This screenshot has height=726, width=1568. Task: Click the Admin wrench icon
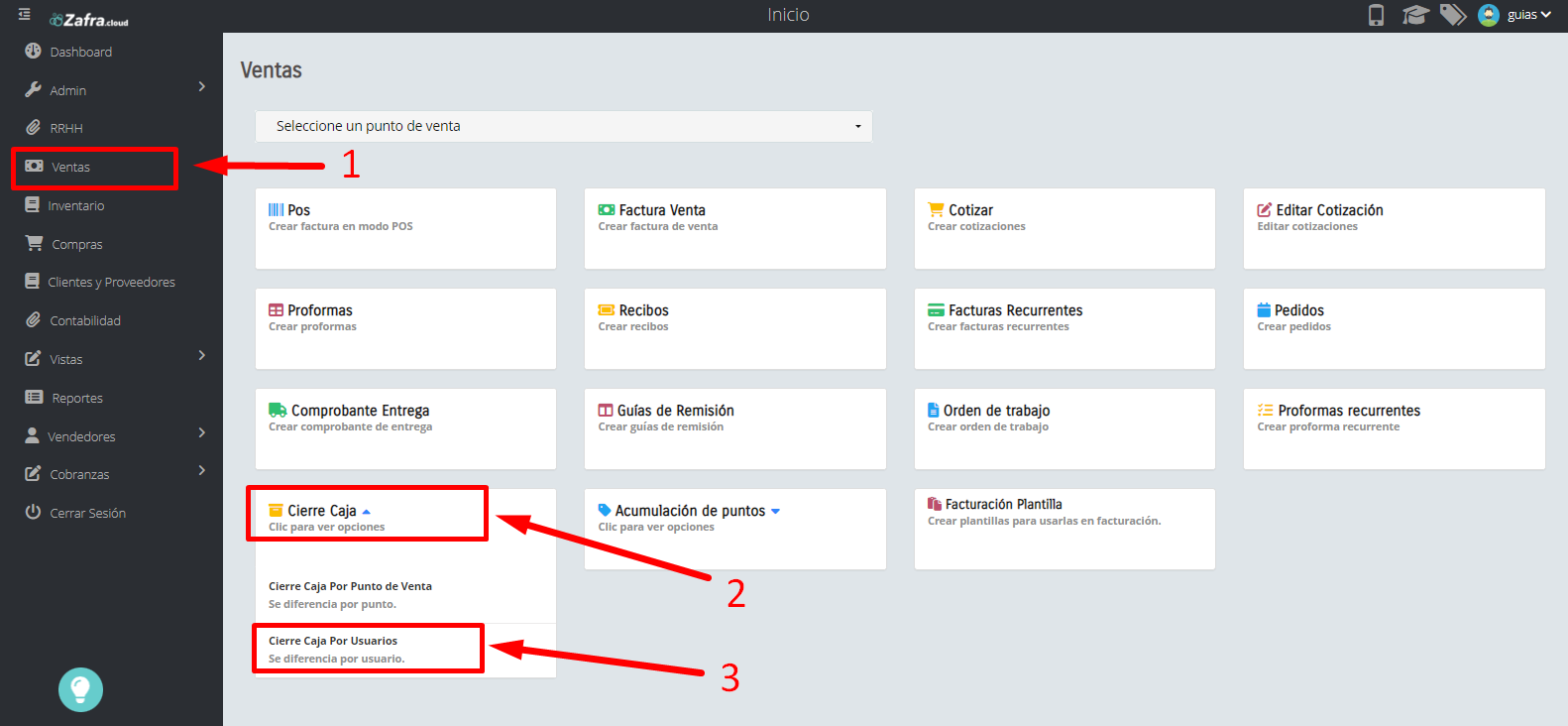tap(33, 89)
